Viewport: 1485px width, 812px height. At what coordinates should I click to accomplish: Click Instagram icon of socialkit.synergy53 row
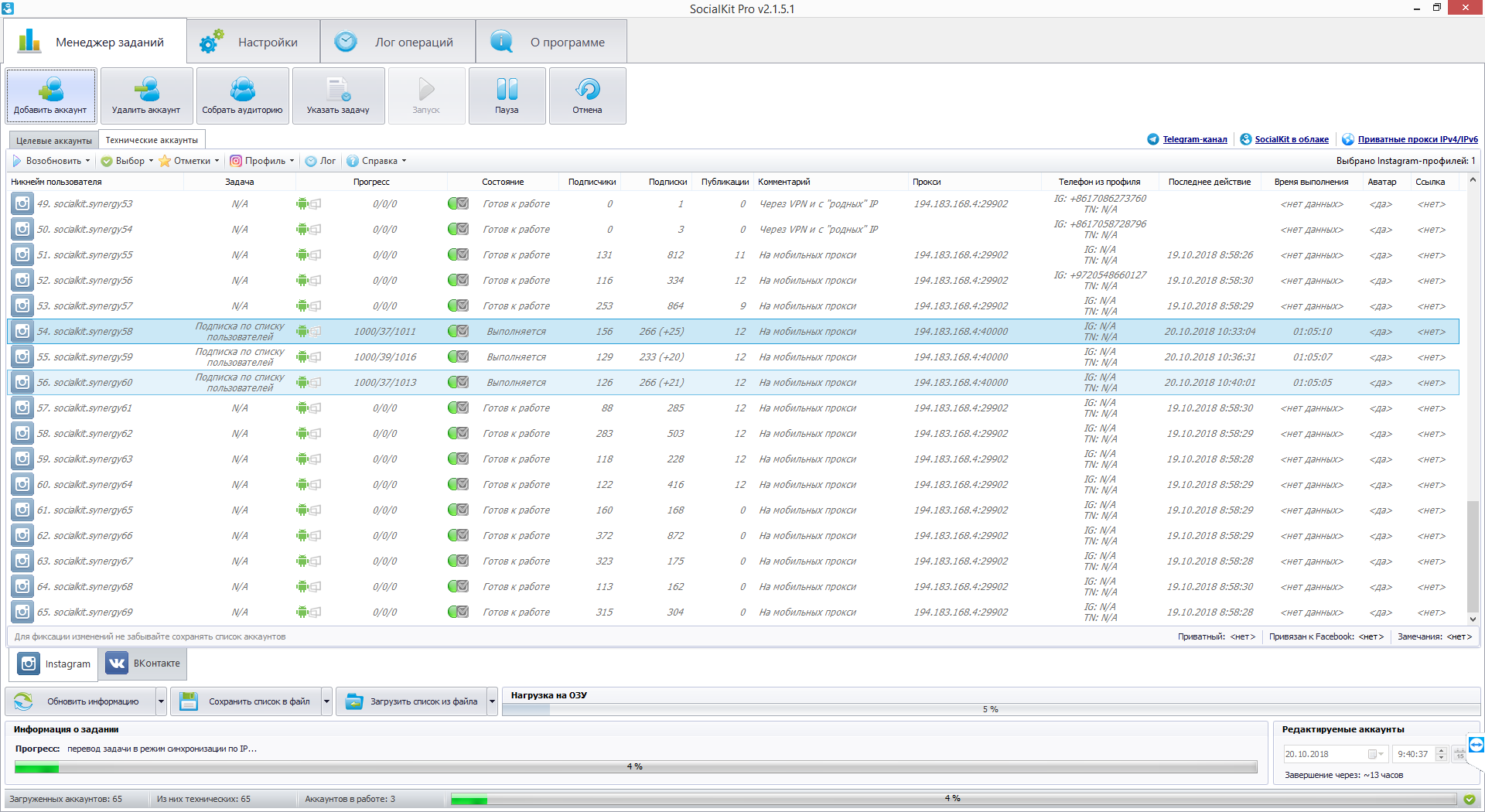[x=22, y=204]
